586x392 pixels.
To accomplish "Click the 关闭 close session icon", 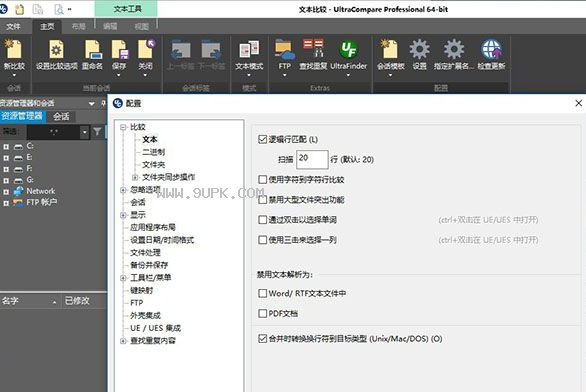I will click(x=145, y=49).
